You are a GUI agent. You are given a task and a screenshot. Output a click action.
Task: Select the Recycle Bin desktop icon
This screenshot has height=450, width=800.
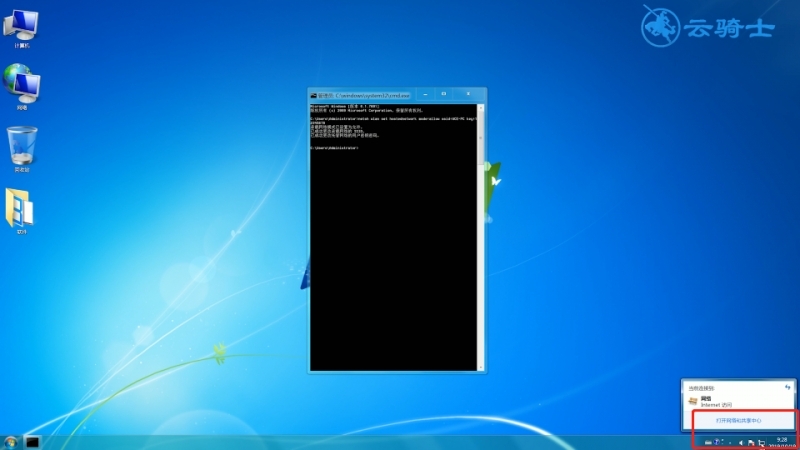pyautogui.click(x=22, y=149)
